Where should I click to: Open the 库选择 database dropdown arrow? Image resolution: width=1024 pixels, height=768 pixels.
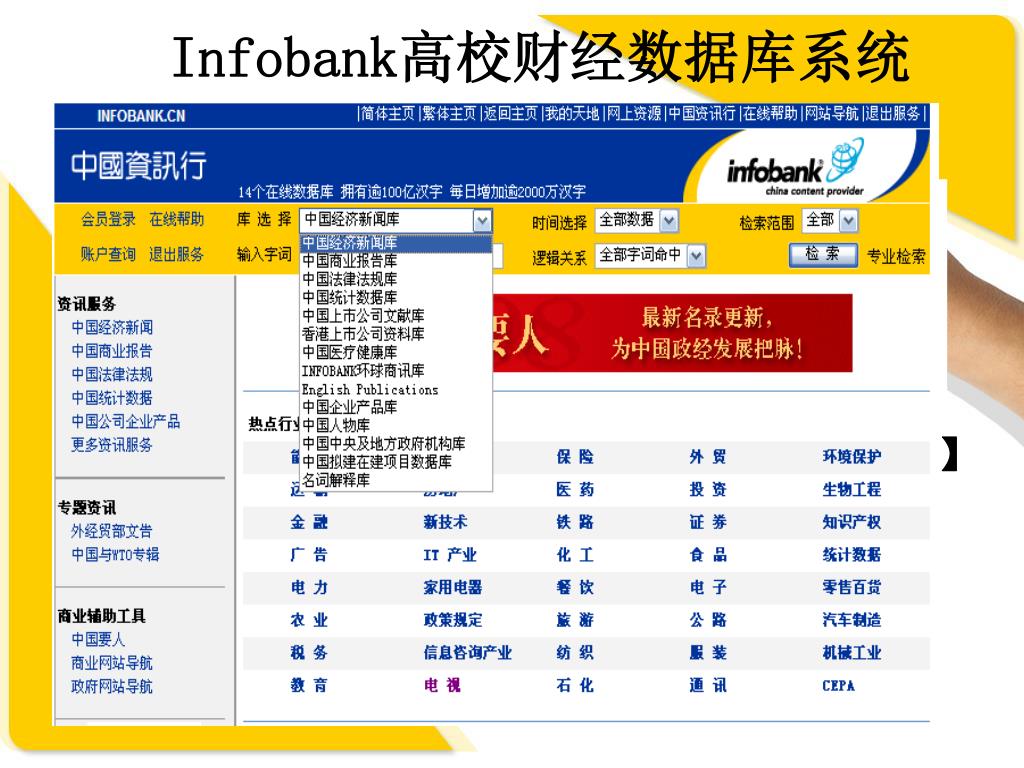(482, 221)
